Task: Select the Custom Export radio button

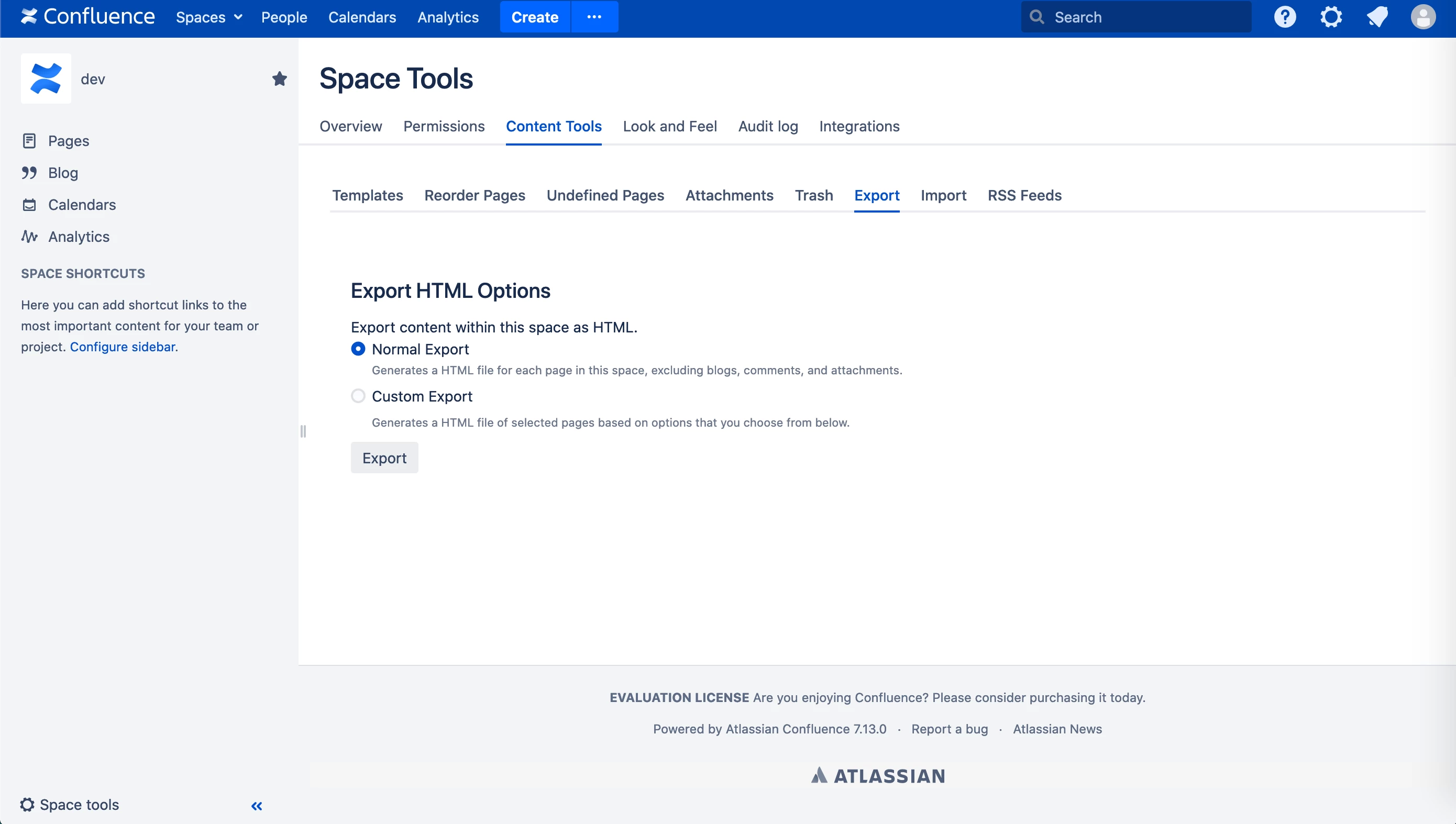Action: pyautogui.click(x=358, y=396)
